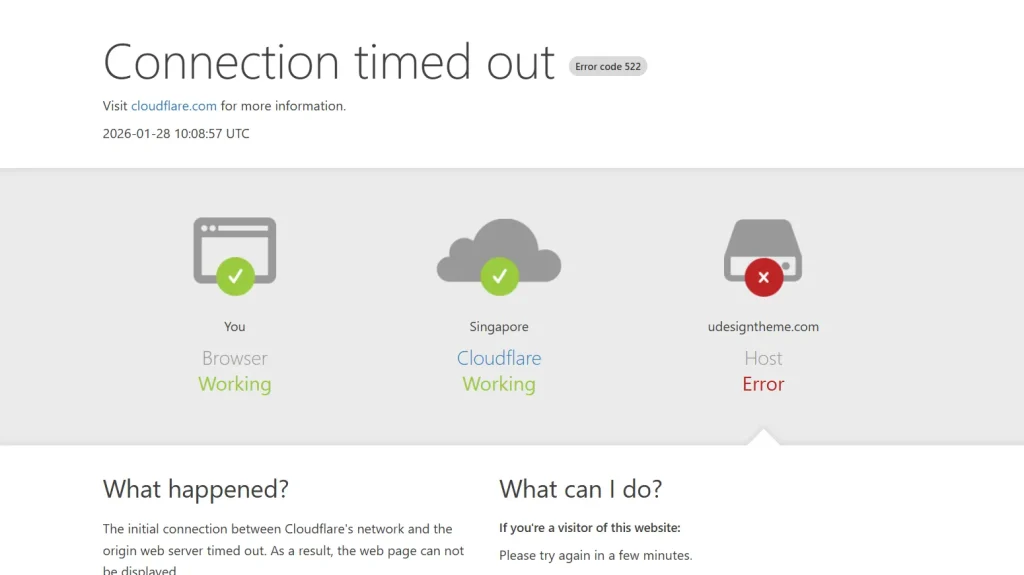Click the Working status under Browser
This screenshot has width=1024, height=575.
[x=235, y=384]
